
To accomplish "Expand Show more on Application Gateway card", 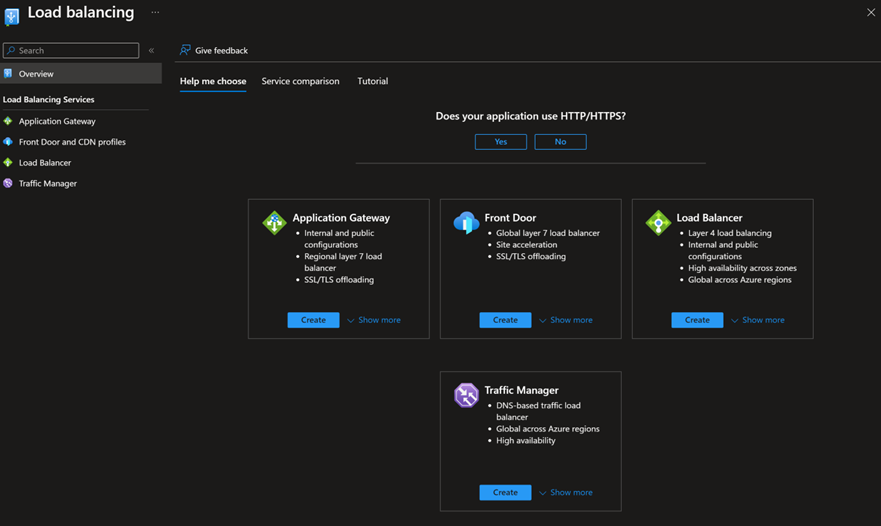I will point(374,320).
